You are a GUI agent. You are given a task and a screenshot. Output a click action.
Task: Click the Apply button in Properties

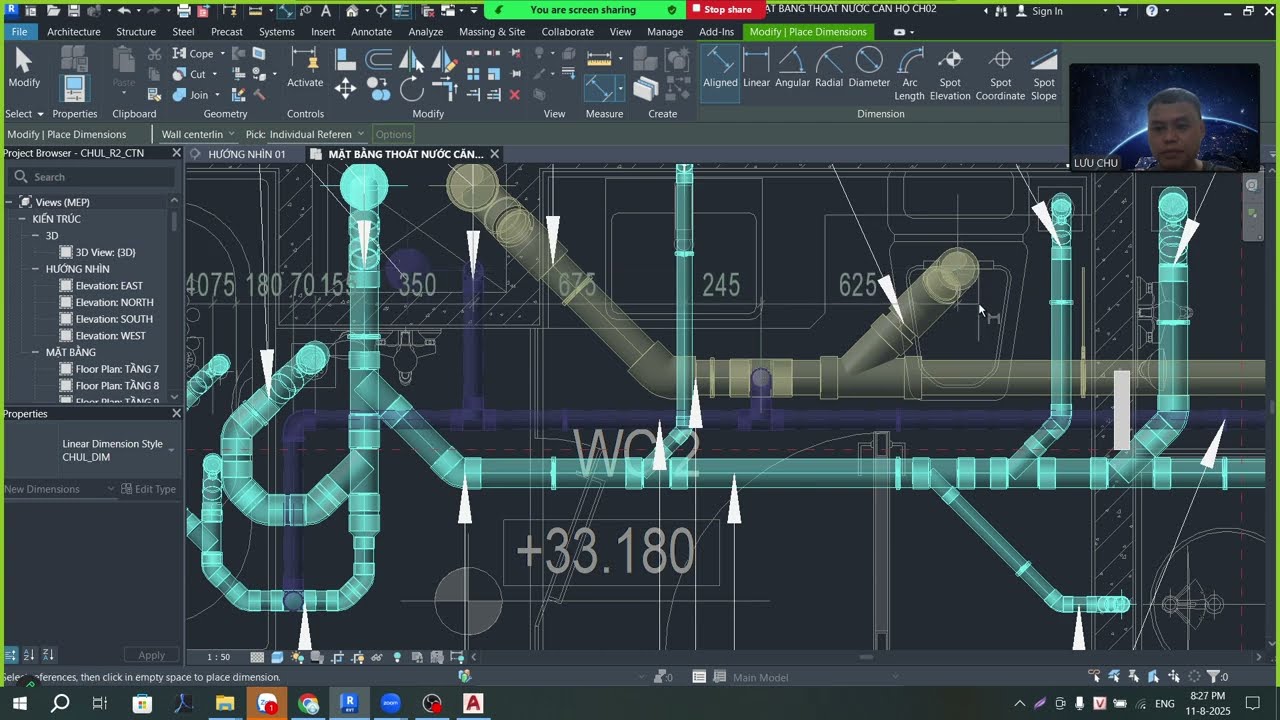pos(152,655)
